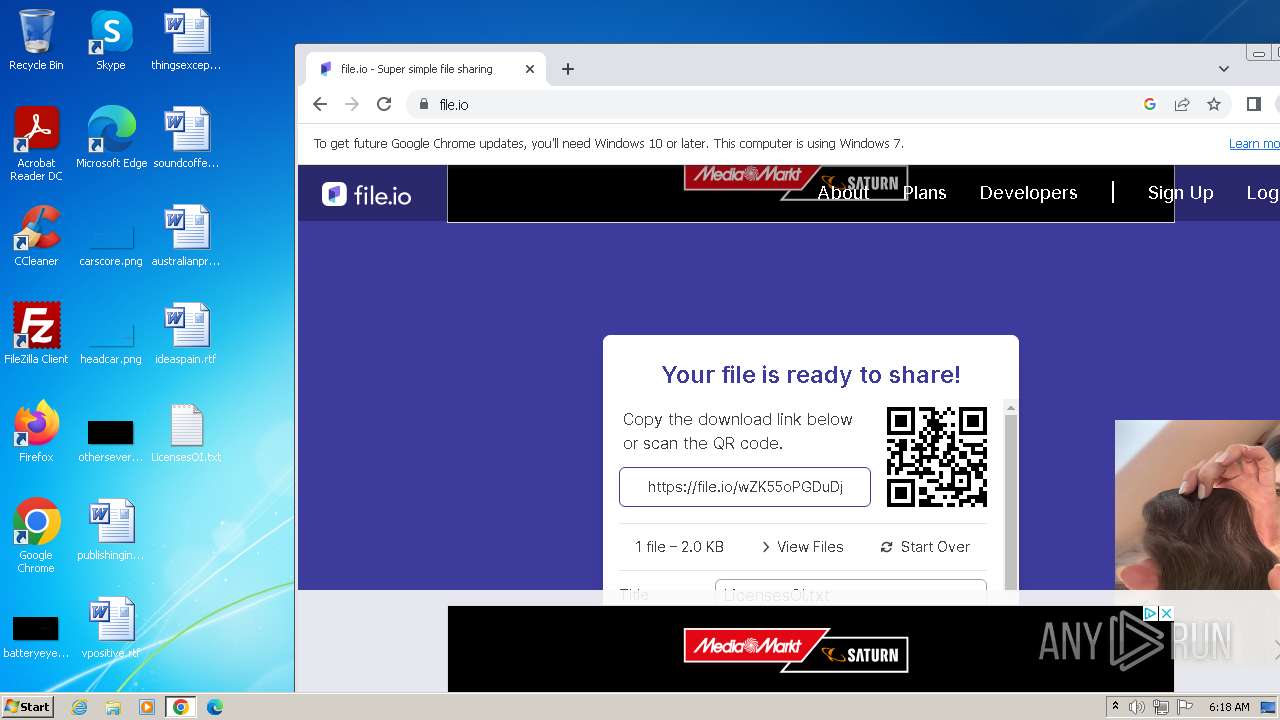Expand View Files section
The height and width of the screenshot is (720, 1280).
point(802,547)
